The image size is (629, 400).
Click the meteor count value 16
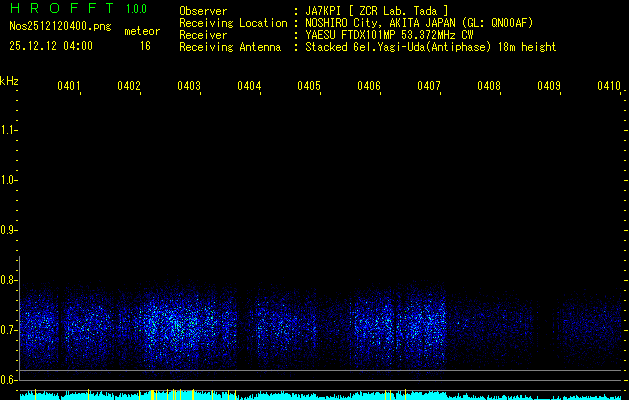(x=145, y=46)
